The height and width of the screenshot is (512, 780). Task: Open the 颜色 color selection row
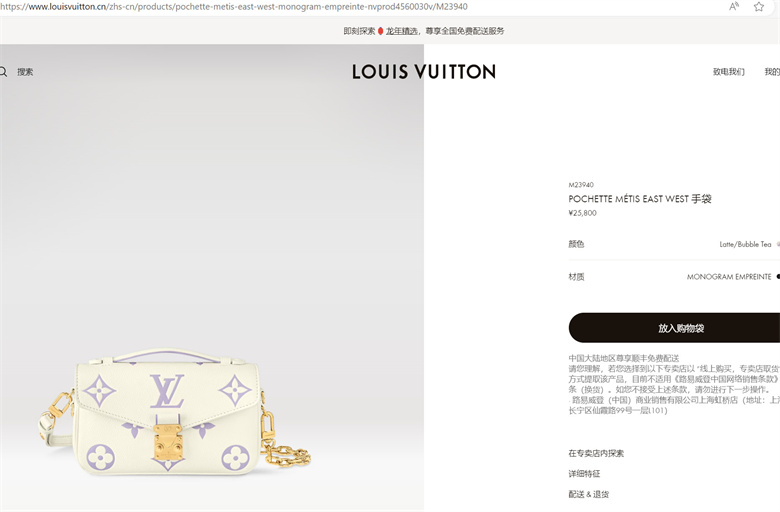(x=674, y=244)
